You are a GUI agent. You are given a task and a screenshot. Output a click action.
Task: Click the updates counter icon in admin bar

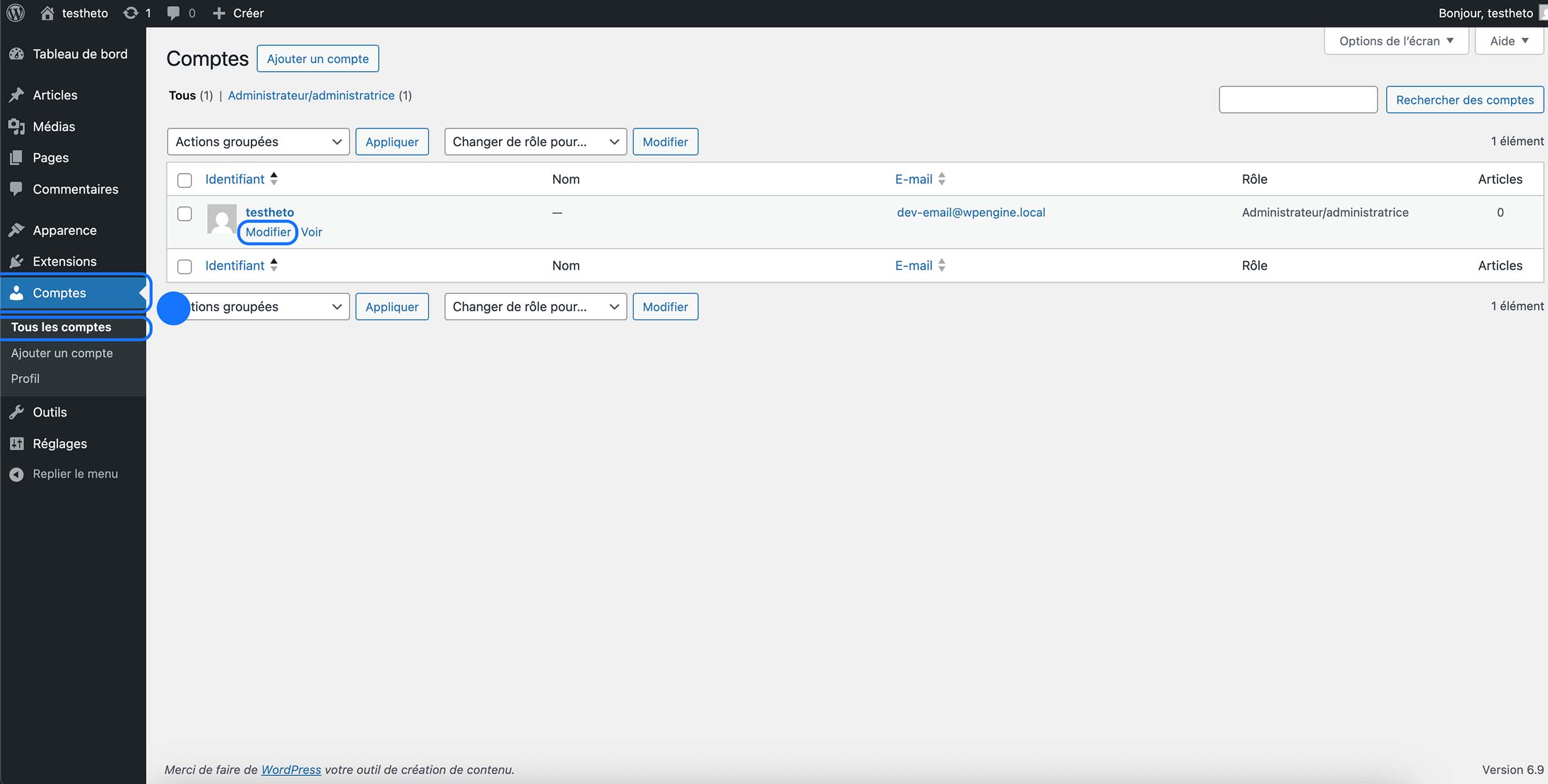tap(130, 12)
